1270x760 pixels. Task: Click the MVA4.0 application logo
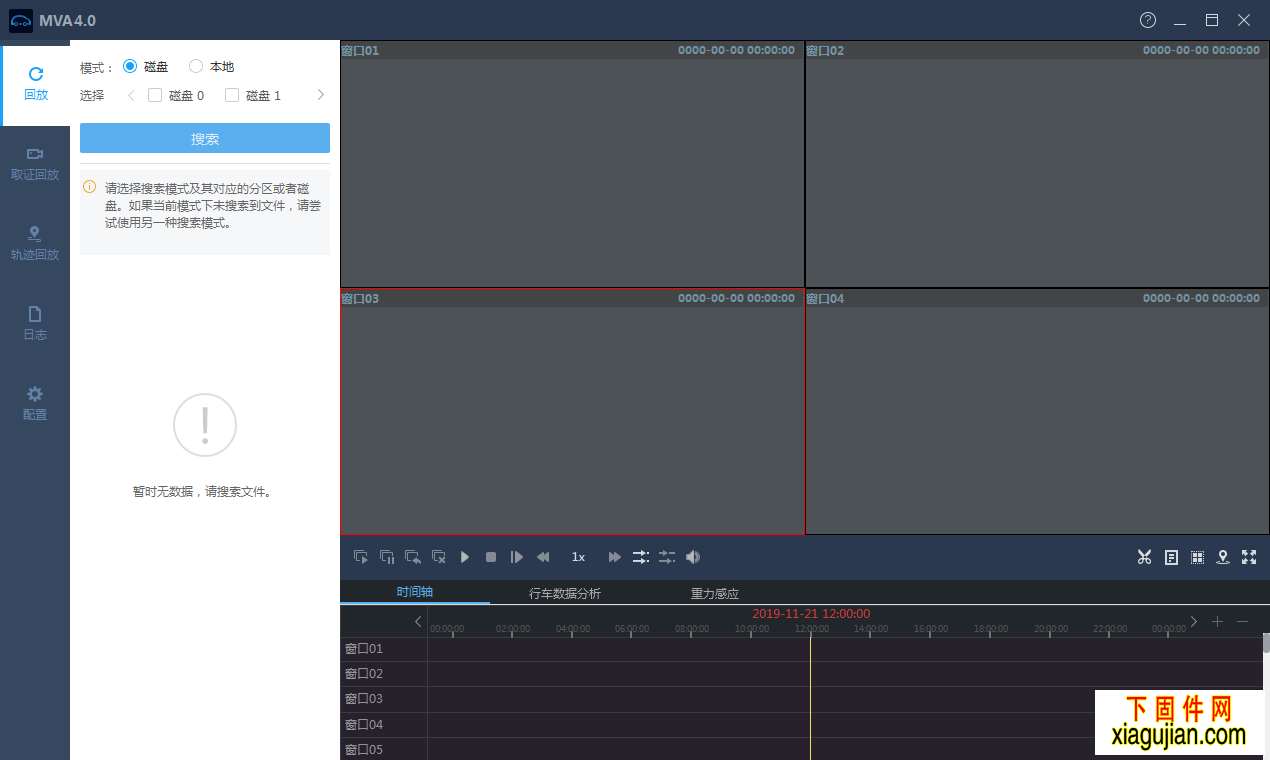(21, 20)
